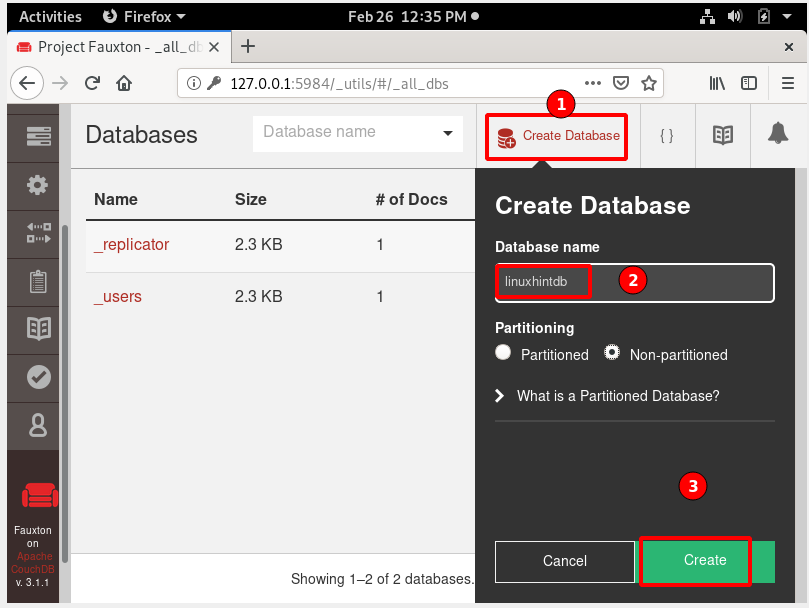Open the documentation book icon in header
809x608 pixels.
(723, 135)
